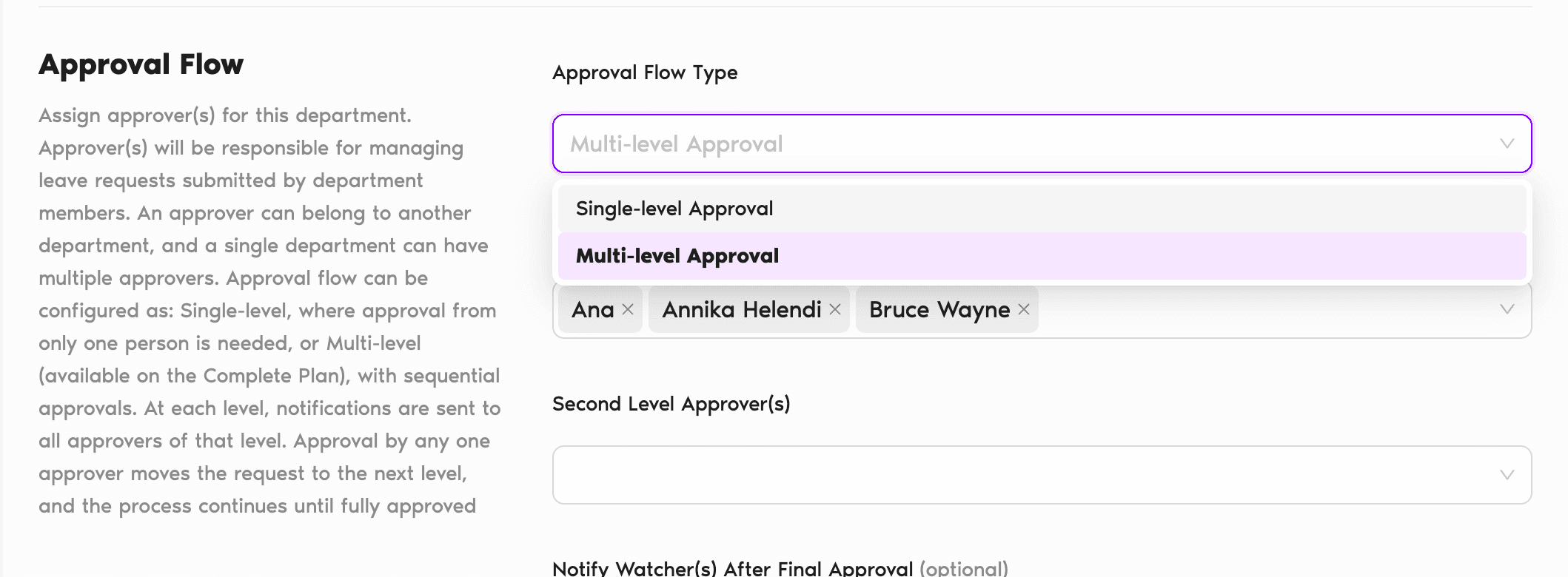
Task: Collapse the Approval Flow Type dropdown arrow
Action: point(1507,144)
